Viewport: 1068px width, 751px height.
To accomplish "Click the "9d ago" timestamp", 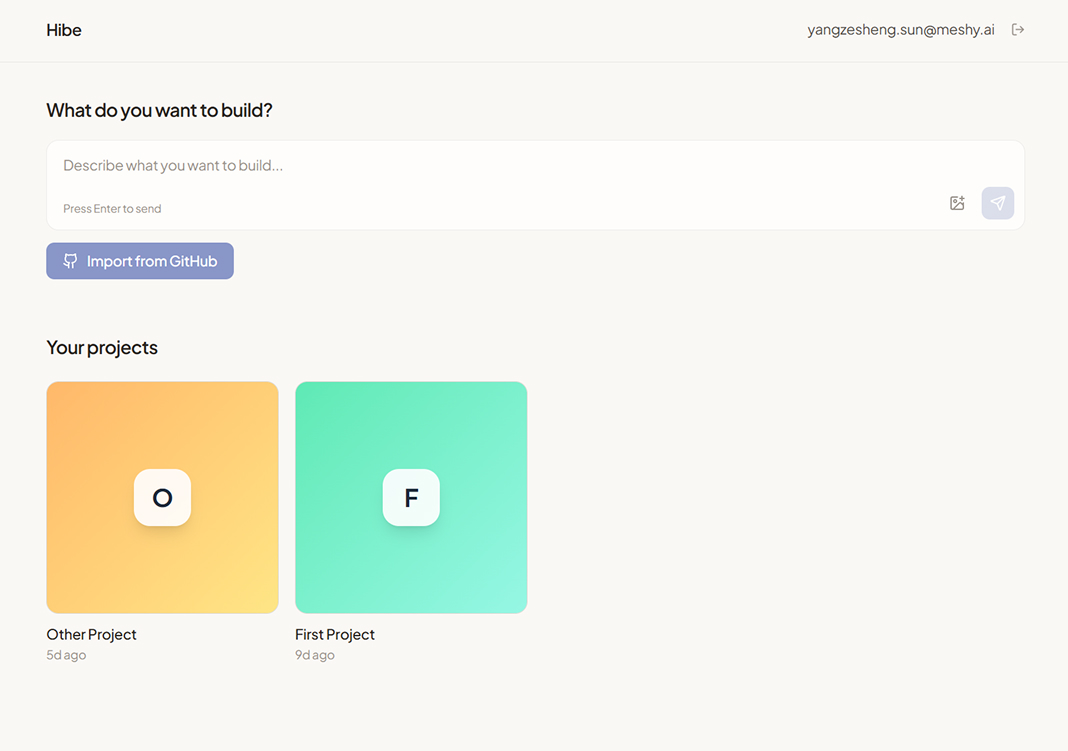I will tap(315, 655).
